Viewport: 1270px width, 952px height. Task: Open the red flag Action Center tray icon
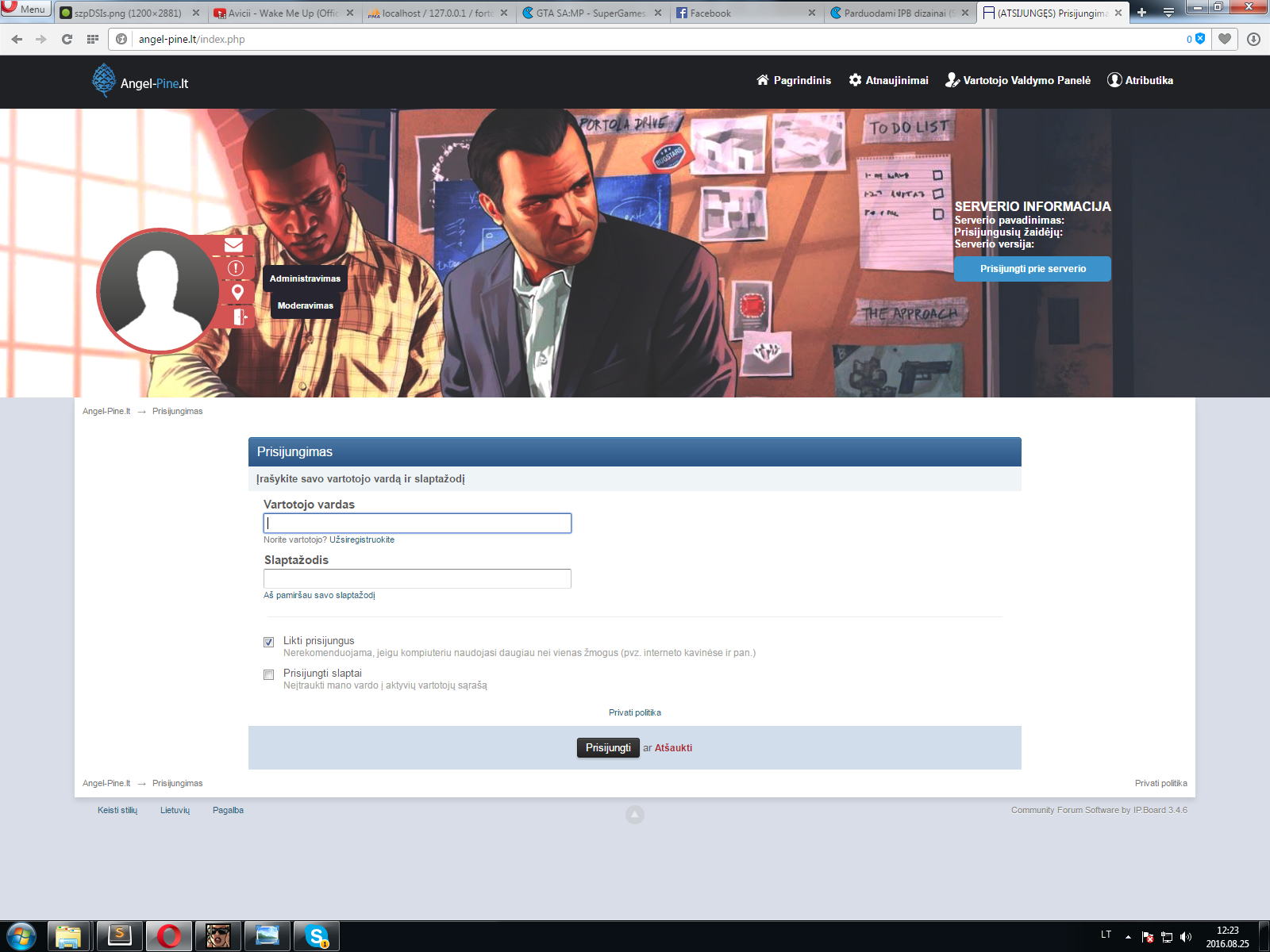[1148, 937]
